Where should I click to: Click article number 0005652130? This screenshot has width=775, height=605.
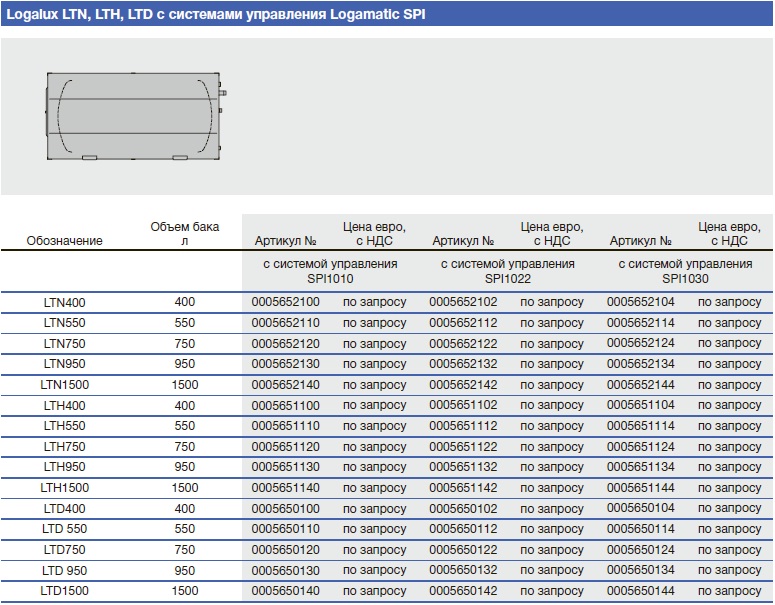286,364
